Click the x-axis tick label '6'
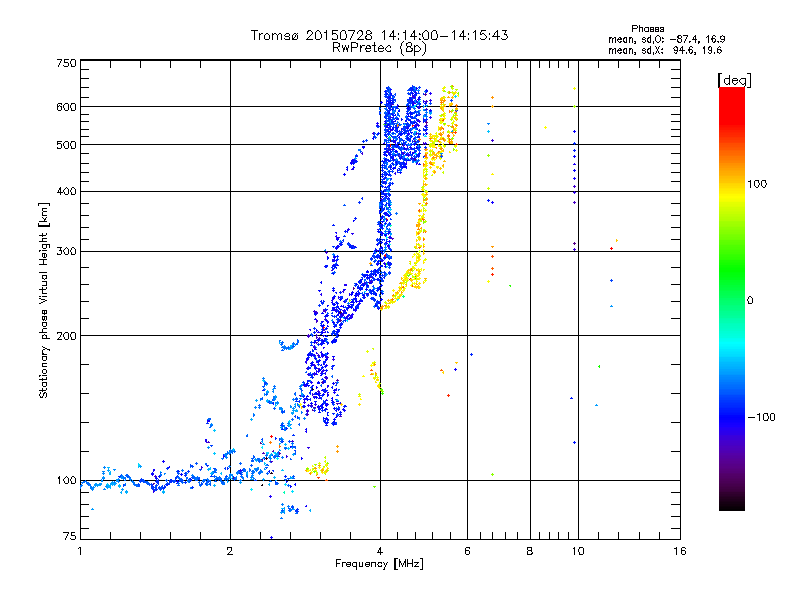 [467, 551]
